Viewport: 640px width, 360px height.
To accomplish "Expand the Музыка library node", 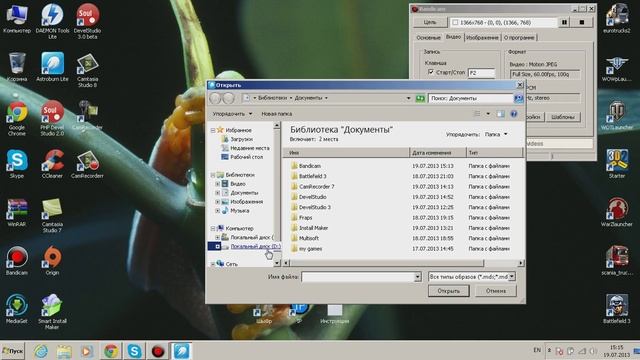I will click(218, 211).
